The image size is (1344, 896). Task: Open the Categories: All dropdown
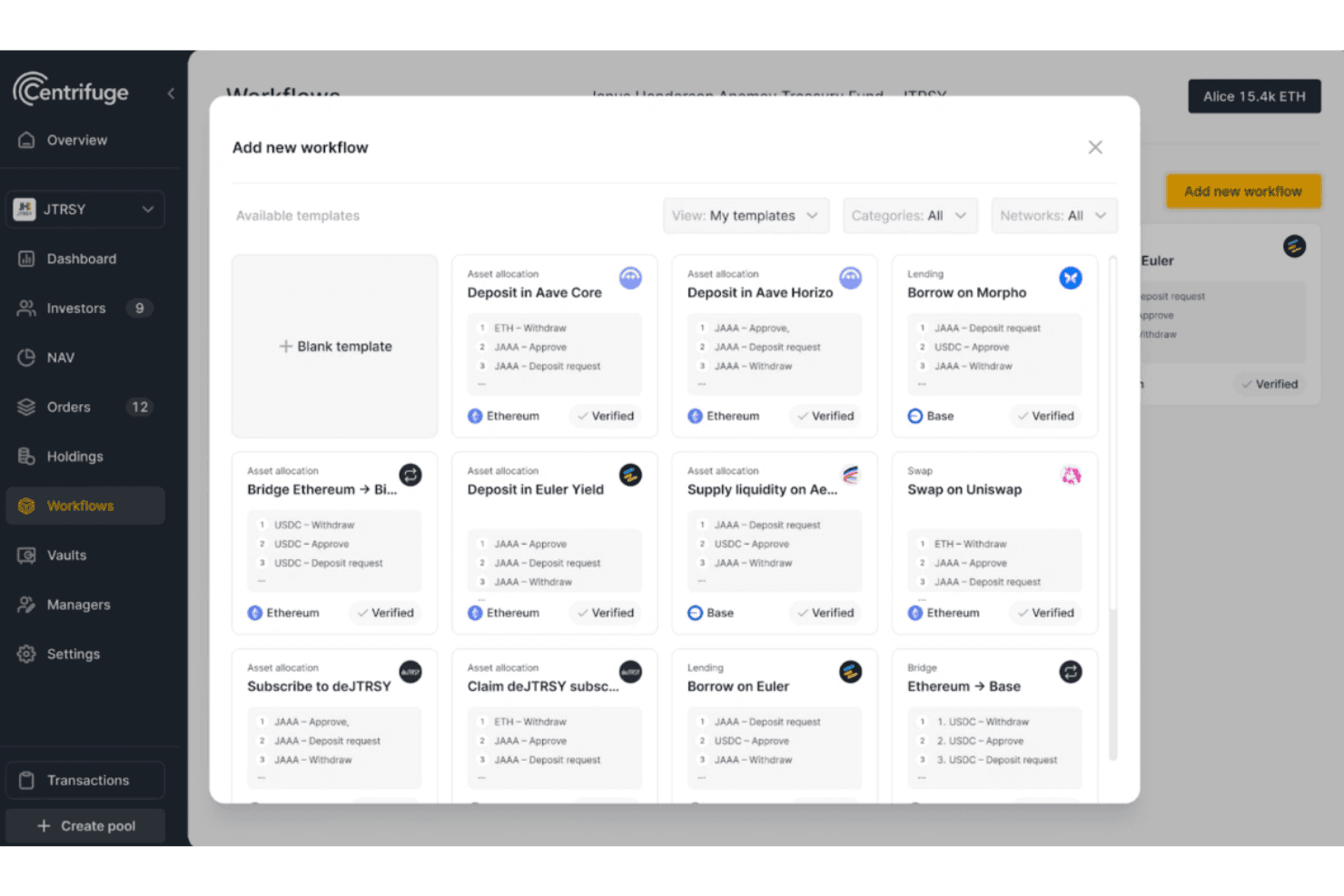pyautogui.click(x=910, y=216)
